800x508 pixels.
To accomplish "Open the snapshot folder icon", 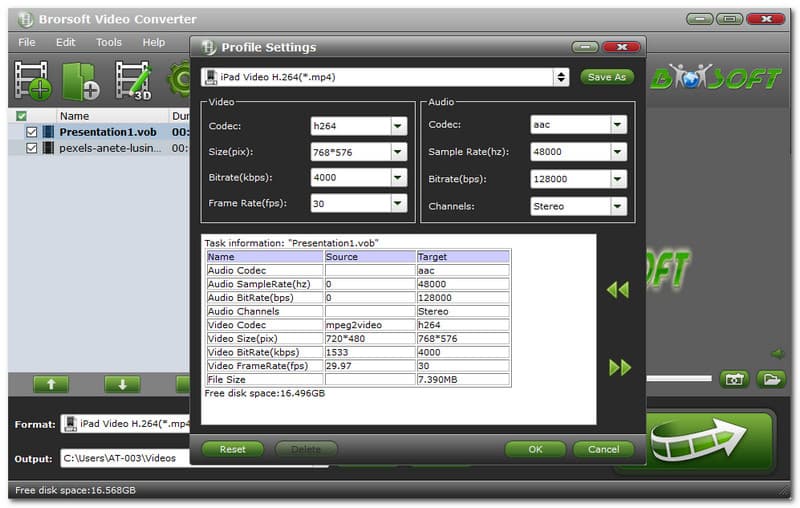I will coord(770,379).
